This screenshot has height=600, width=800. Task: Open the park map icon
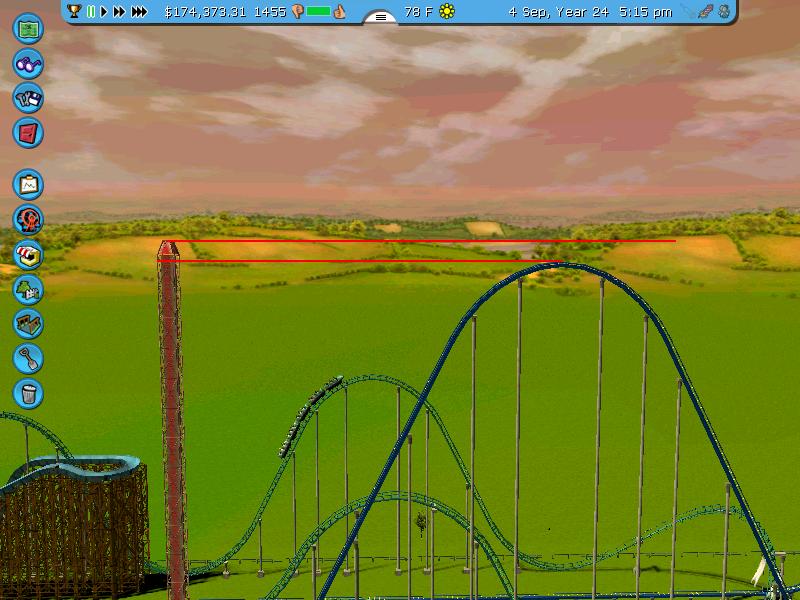tap(28, 29)
